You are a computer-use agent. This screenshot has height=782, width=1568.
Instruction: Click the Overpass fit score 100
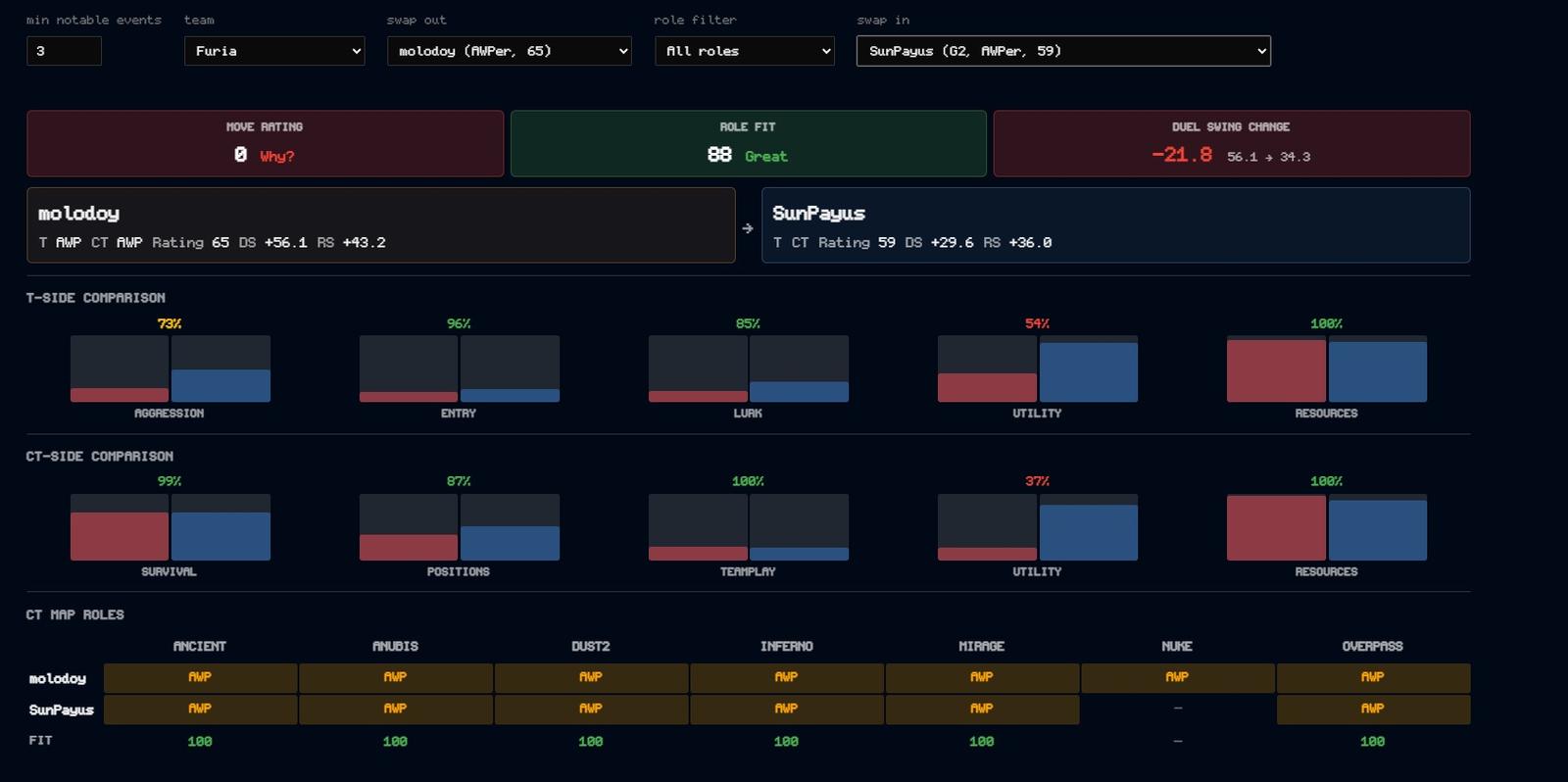pyautogui.click(x=1372, y=741)
